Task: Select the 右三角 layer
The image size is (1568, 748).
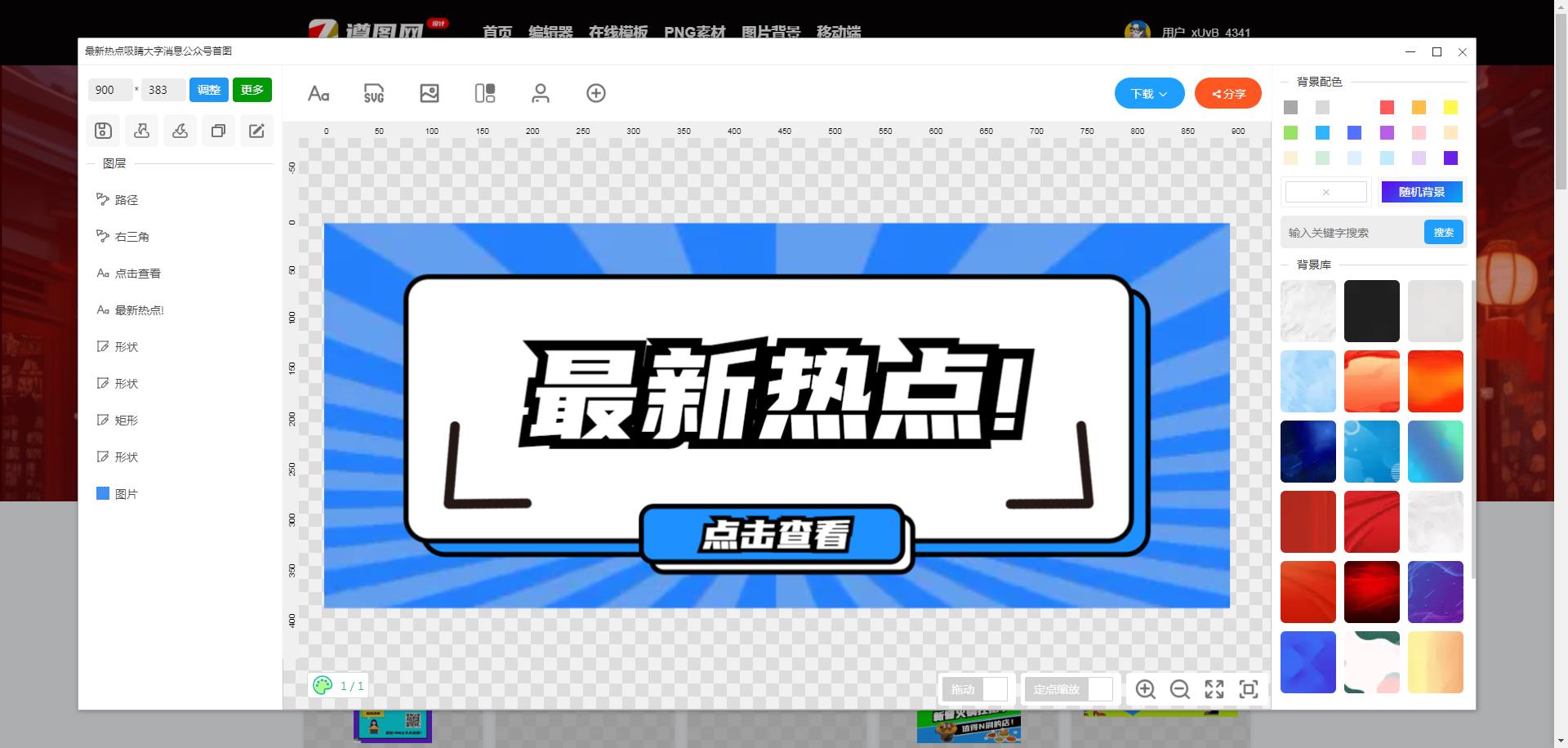Action: 131,237
